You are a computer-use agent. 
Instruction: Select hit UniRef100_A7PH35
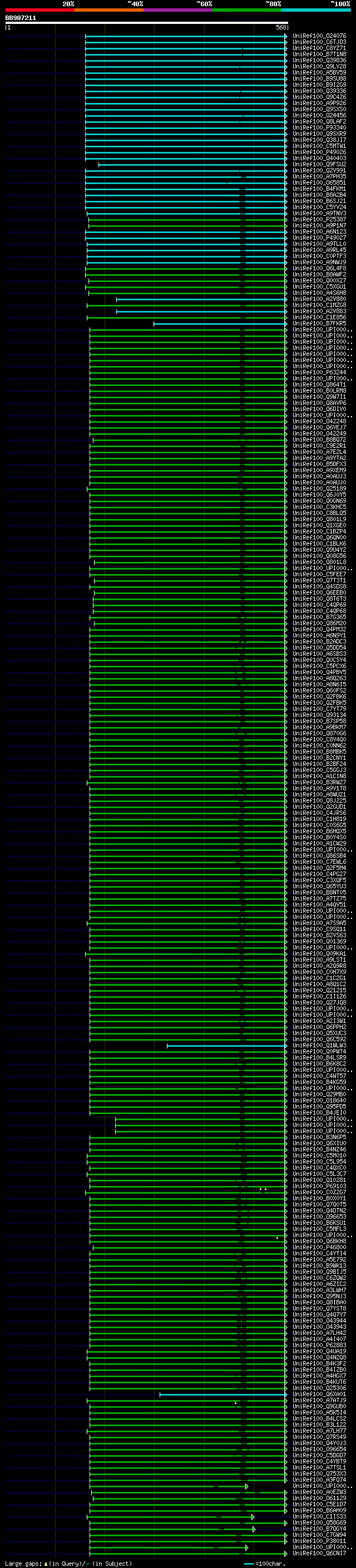point(319,176)
